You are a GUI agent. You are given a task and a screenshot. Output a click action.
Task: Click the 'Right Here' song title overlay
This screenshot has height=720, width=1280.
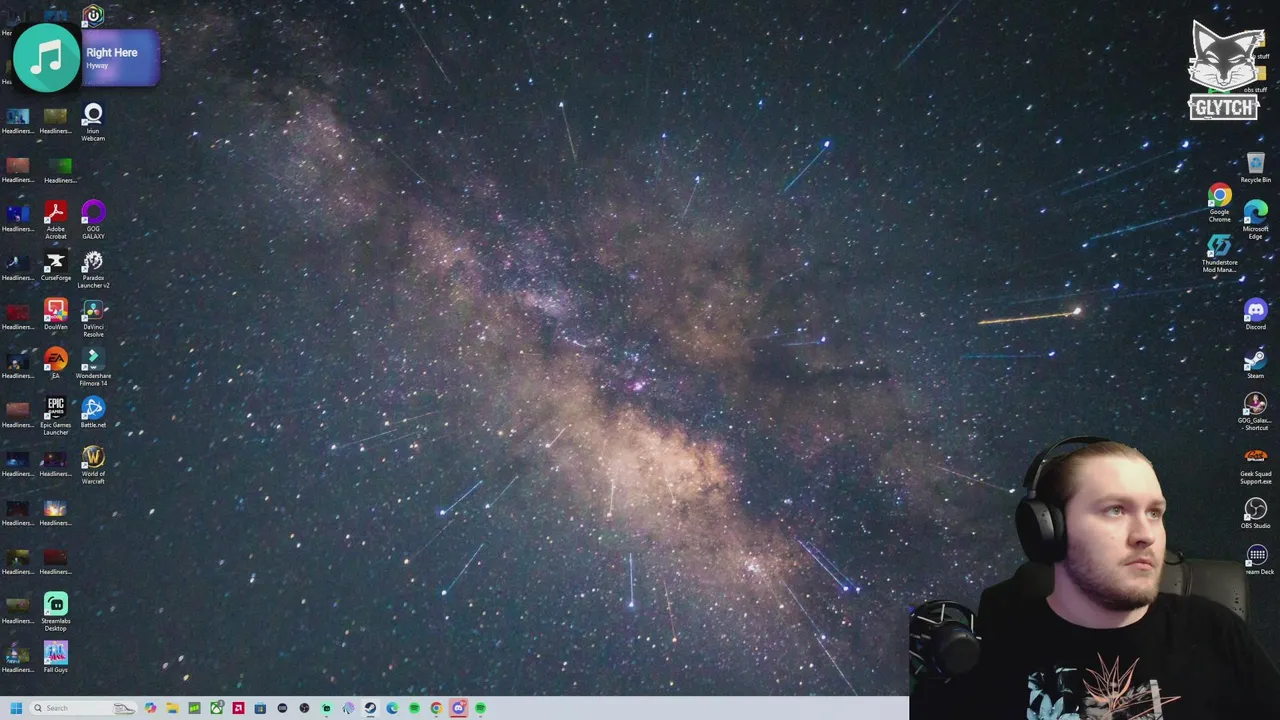click(x=111, y=52)
